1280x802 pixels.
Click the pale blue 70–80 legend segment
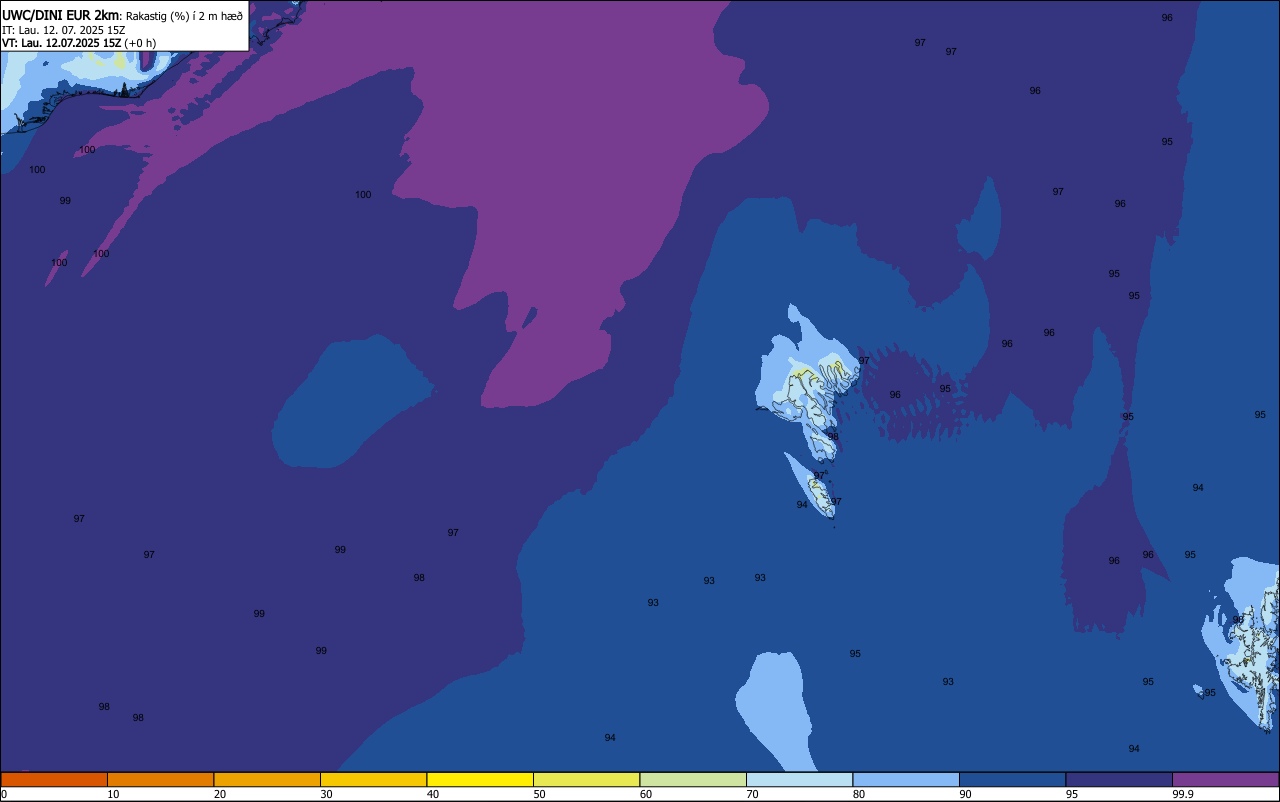coord(799,779)
